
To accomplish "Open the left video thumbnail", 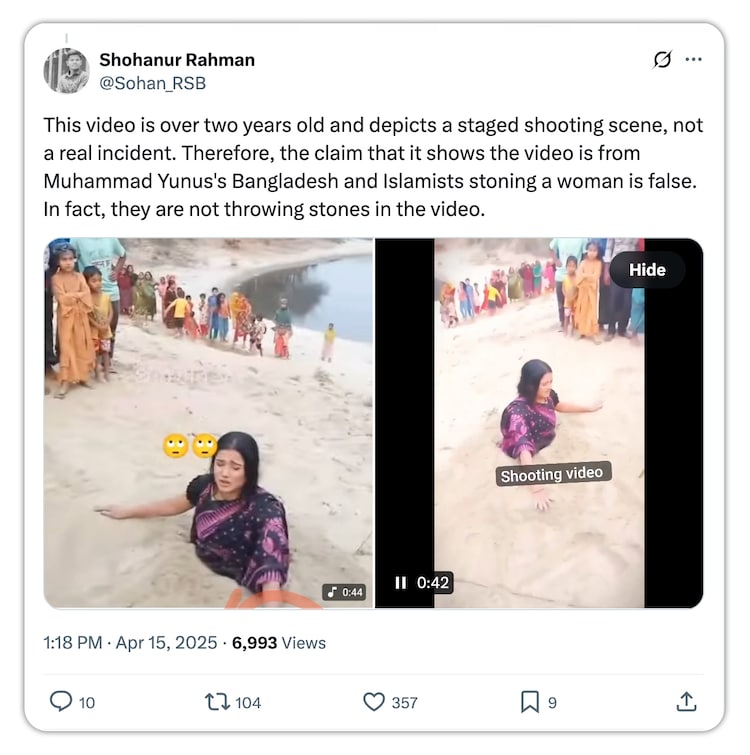I will click(208, 422).
